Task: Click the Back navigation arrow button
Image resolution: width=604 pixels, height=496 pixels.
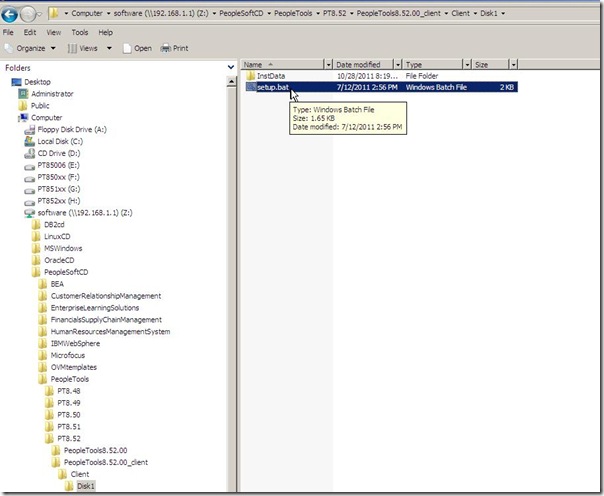Action: 12,14
